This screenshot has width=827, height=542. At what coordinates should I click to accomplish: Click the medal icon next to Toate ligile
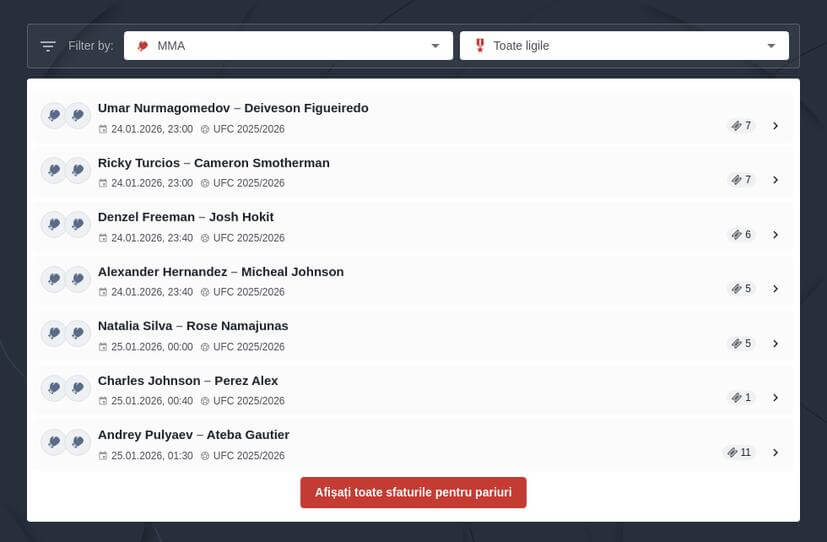click(480, 46)
